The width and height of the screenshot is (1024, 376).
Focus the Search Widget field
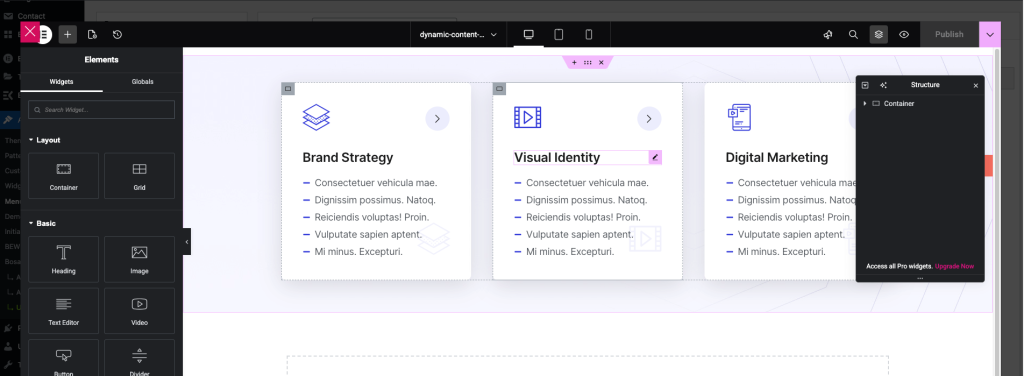point(101,110)
